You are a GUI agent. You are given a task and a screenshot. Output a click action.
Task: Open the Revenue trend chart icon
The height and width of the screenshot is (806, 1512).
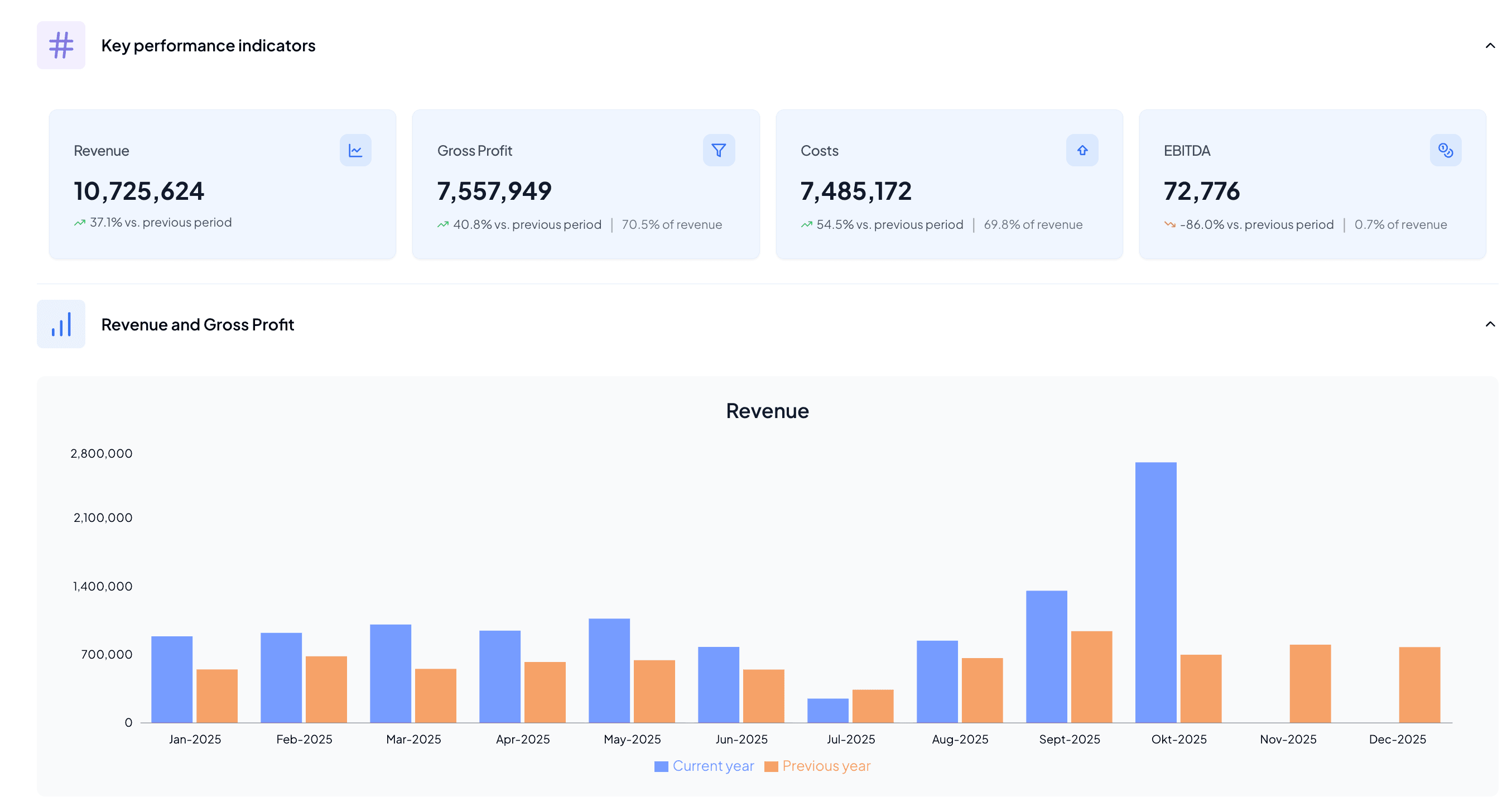(x=356, y=150)
